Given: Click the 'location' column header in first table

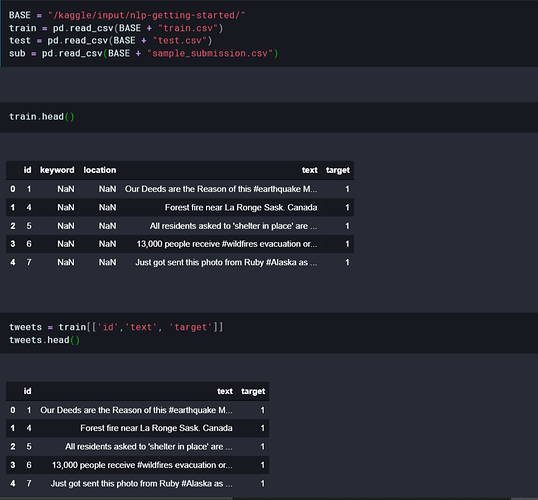Looking at the screenshot, I should tap(100, 170).
